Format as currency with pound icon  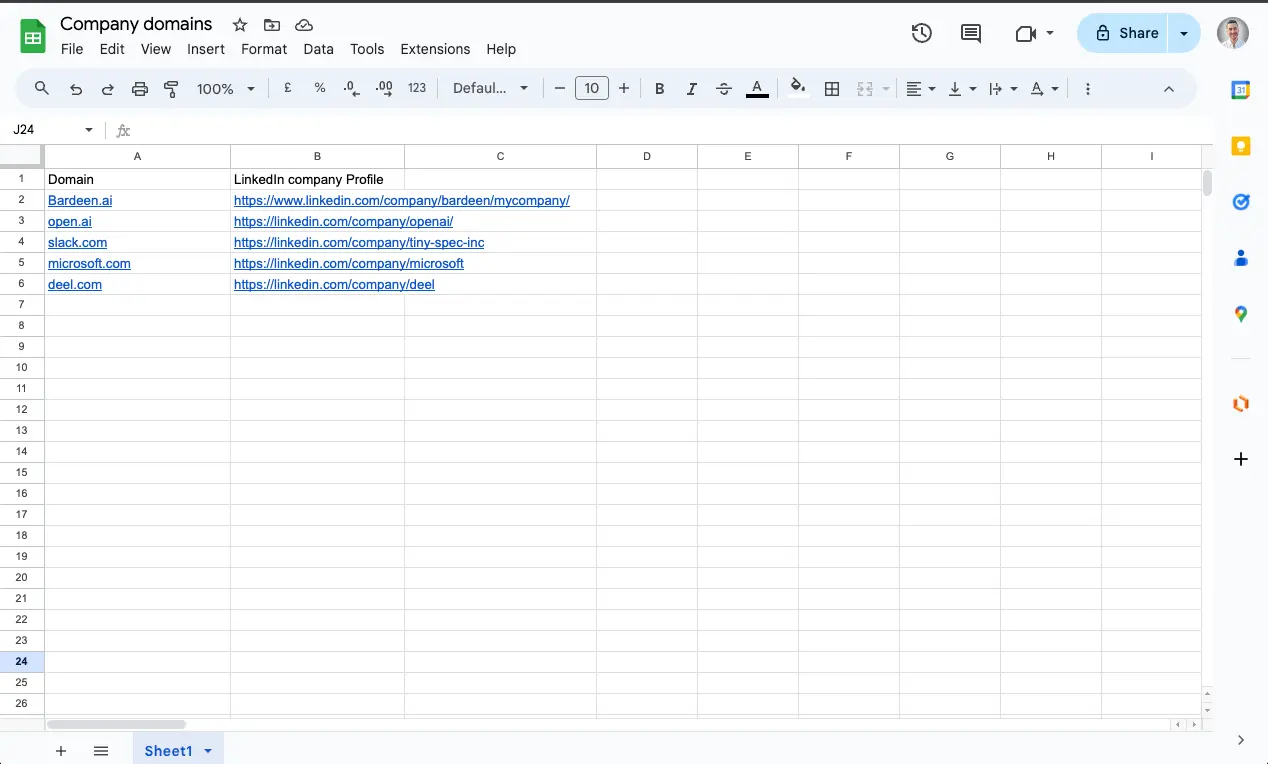288,88
